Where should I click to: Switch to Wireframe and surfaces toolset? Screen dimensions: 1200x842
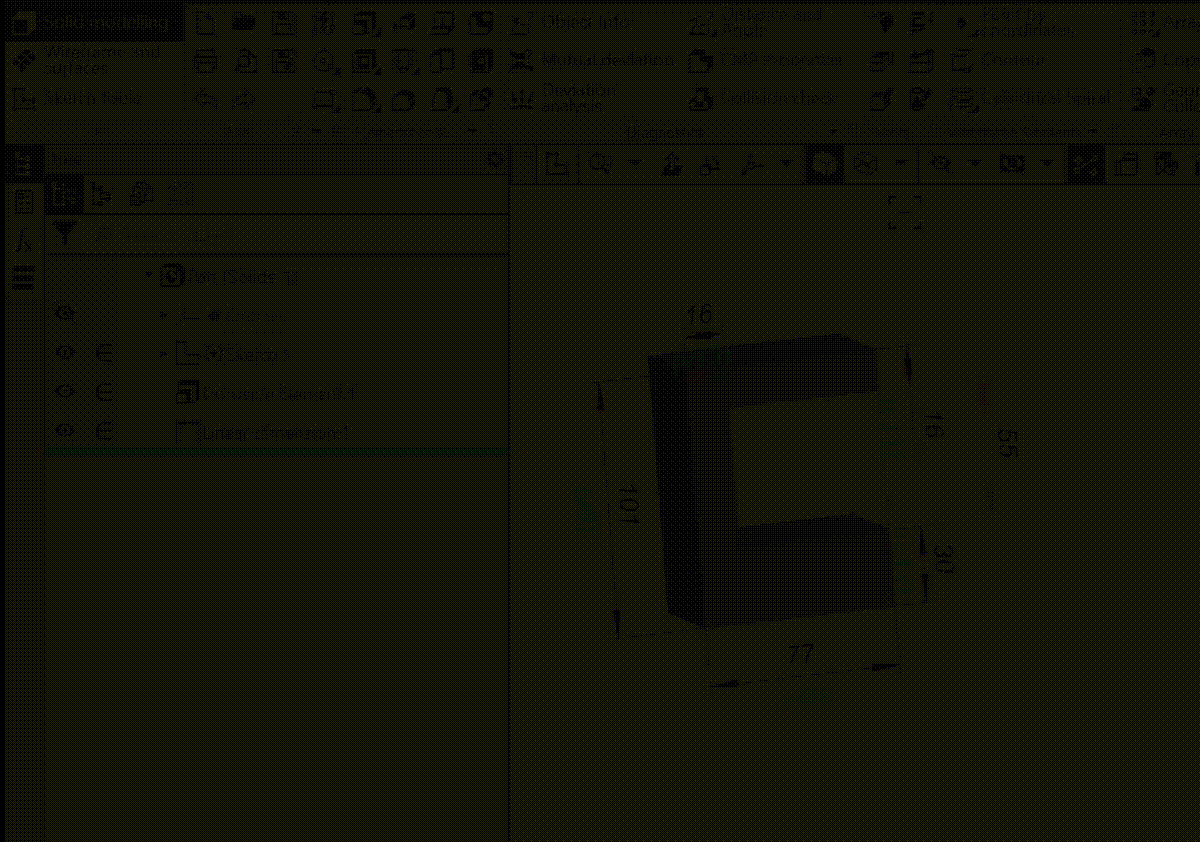click(x=90, y=61)
